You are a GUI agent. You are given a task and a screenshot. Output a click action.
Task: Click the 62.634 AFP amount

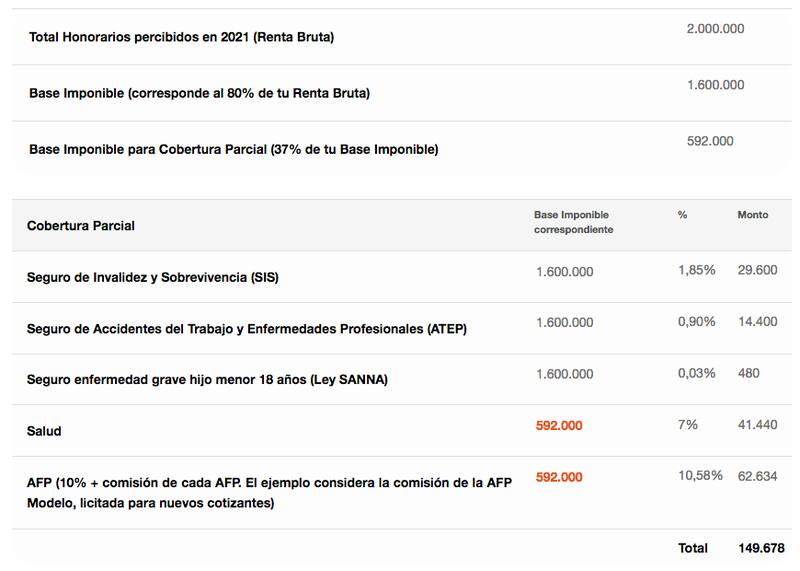(757, 477)
